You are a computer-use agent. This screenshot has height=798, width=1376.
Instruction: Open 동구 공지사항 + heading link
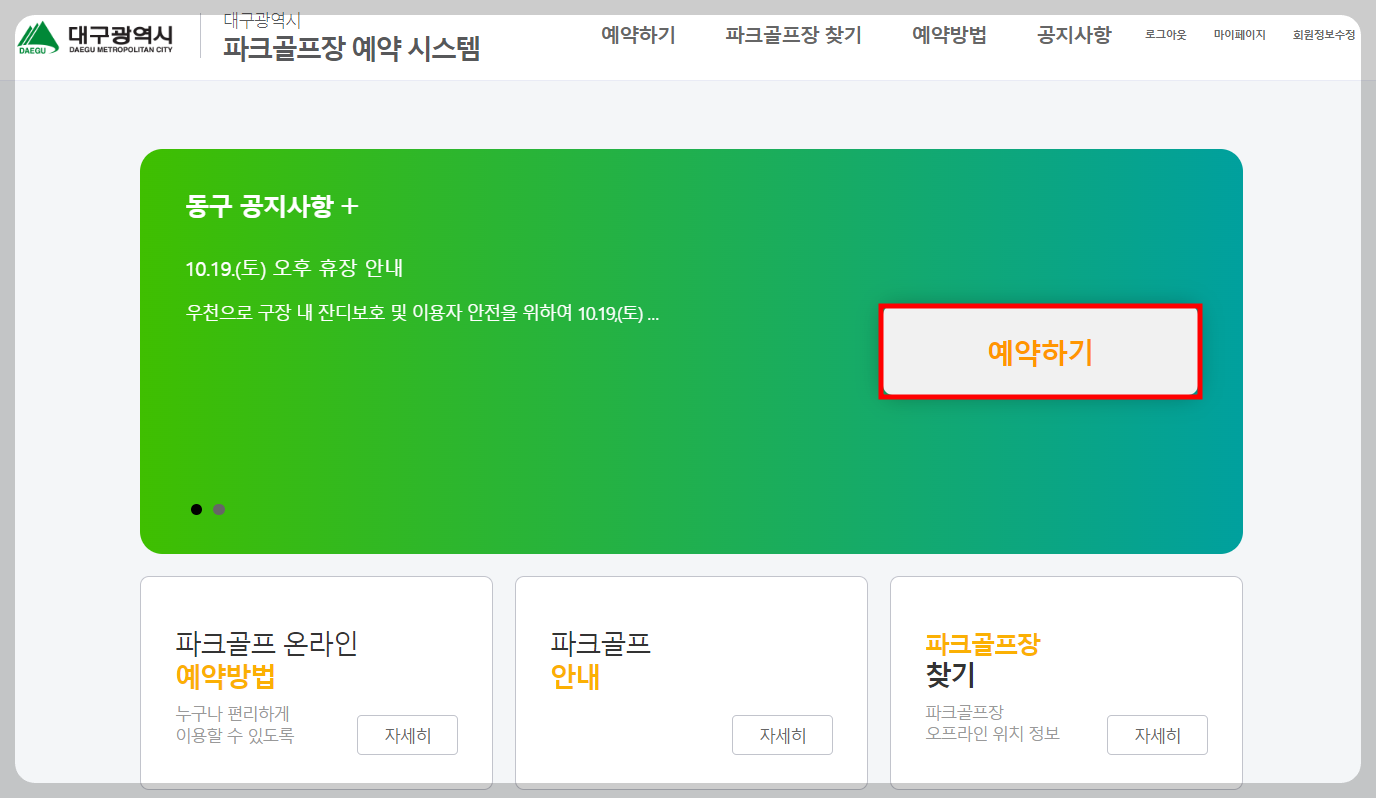click(272, 206)
